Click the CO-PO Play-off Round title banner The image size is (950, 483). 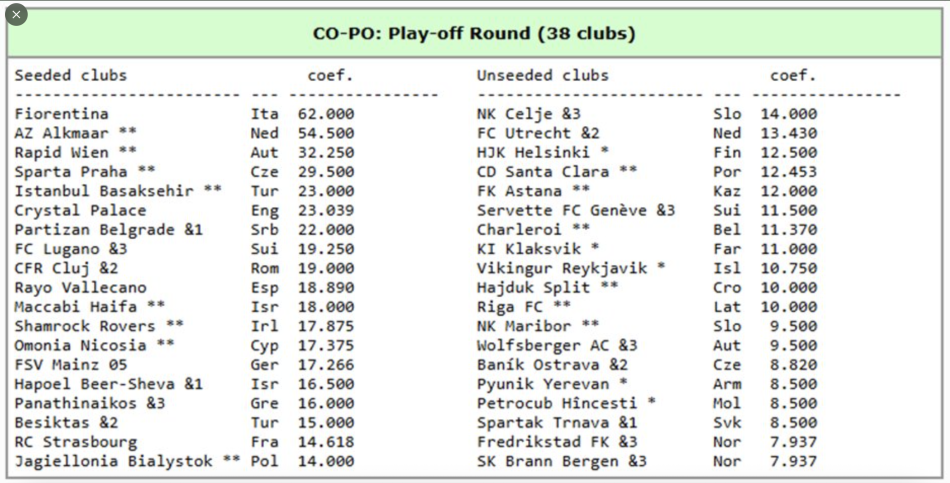(474, 33)
